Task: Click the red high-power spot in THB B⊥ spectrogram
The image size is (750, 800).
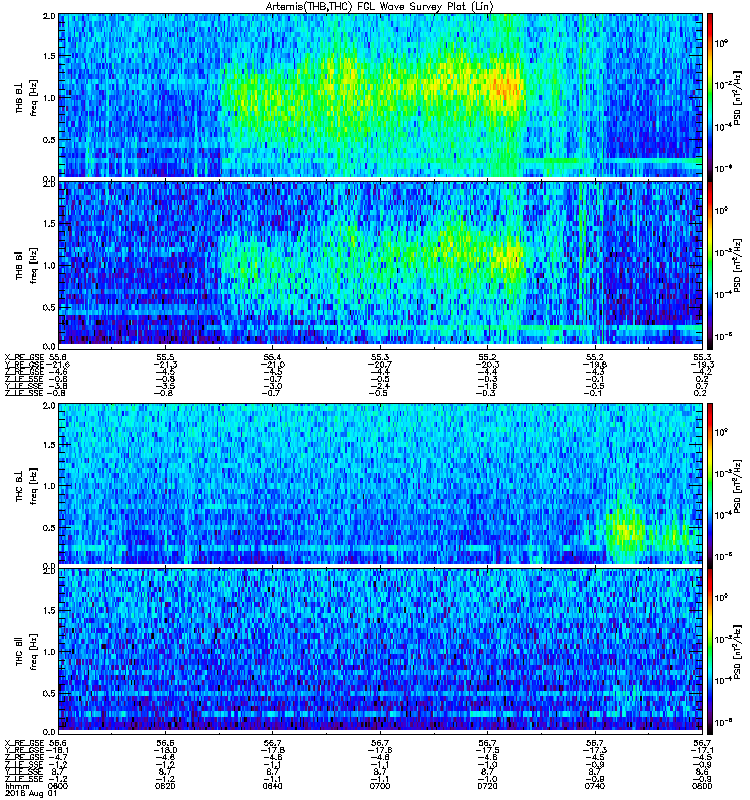Action: [503, 88]
